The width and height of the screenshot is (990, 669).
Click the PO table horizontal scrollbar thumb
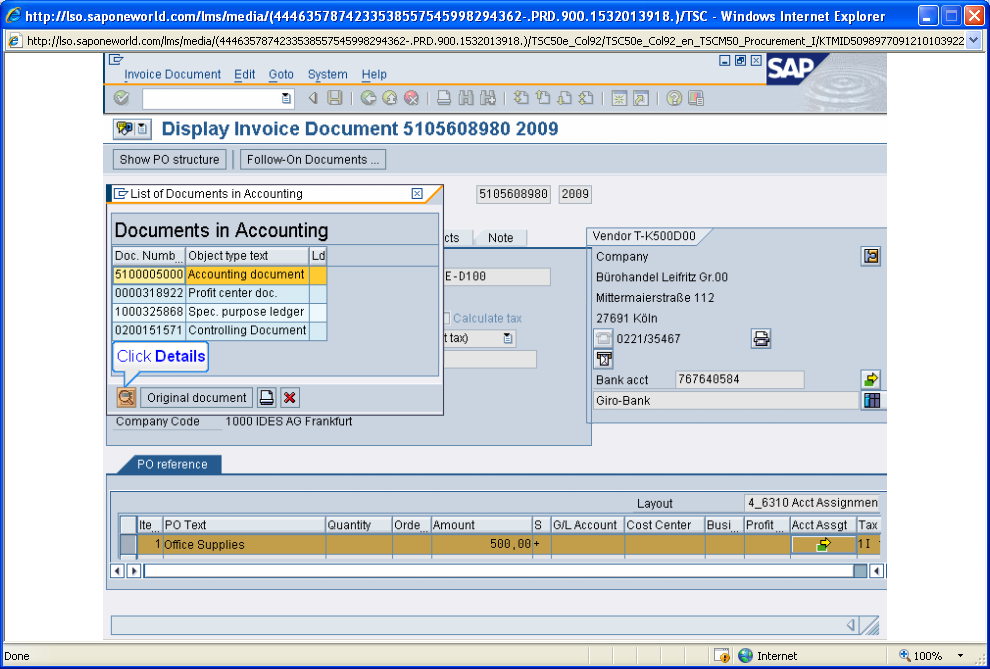860,571
